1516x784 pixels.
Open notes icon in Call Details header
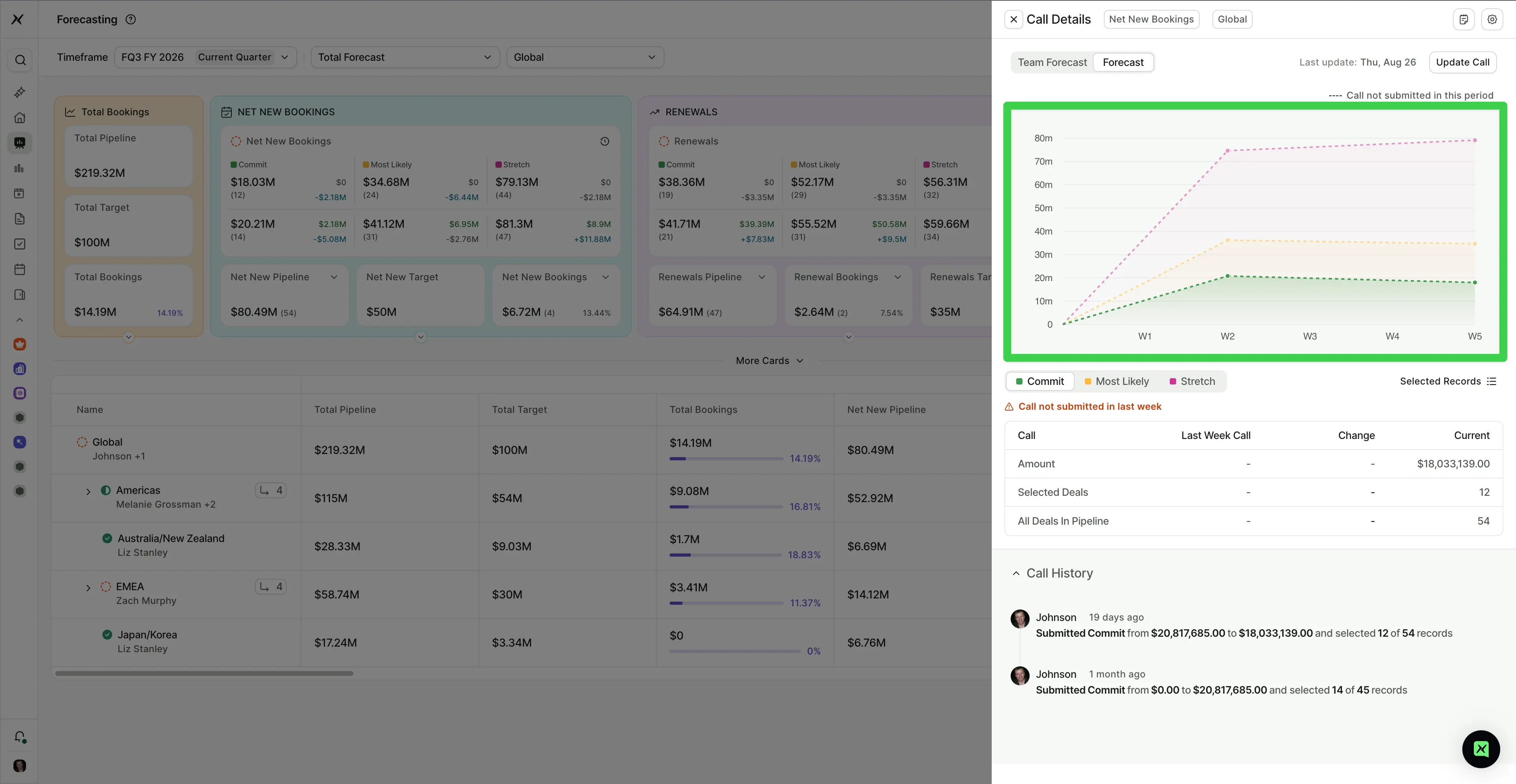[1463, 19]
